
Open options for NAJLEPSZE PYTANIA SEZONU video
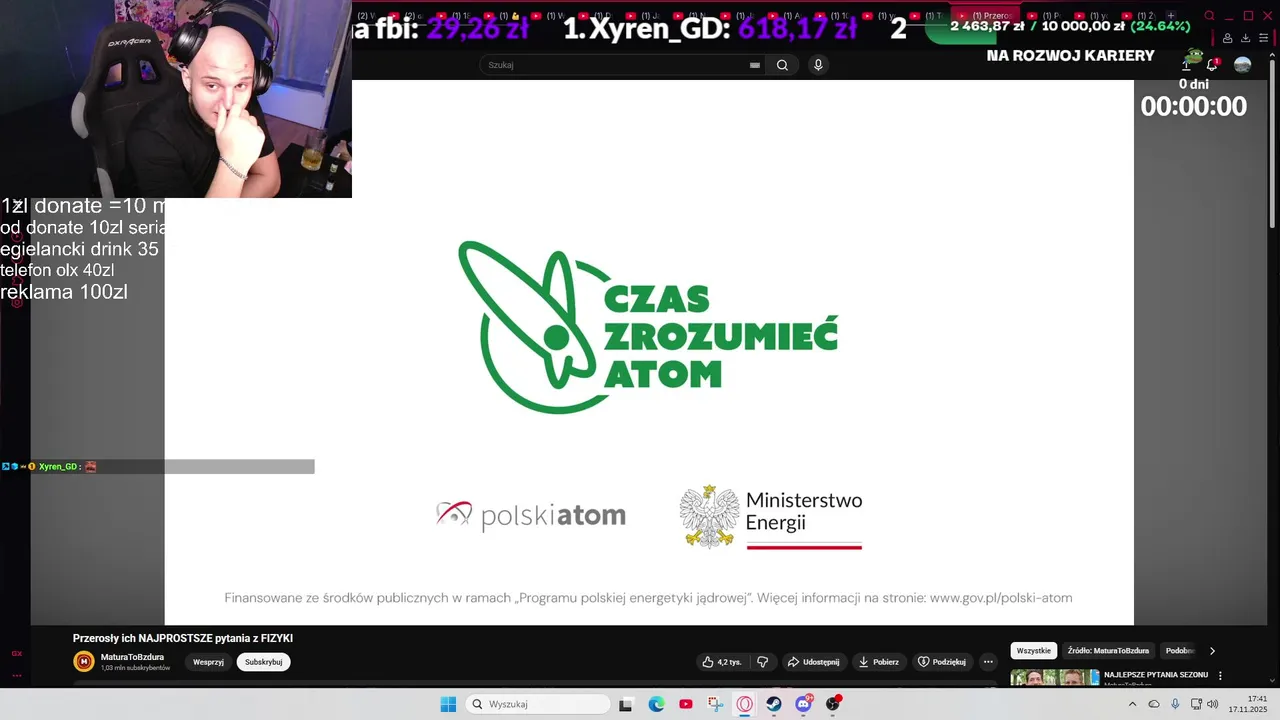1220,676
